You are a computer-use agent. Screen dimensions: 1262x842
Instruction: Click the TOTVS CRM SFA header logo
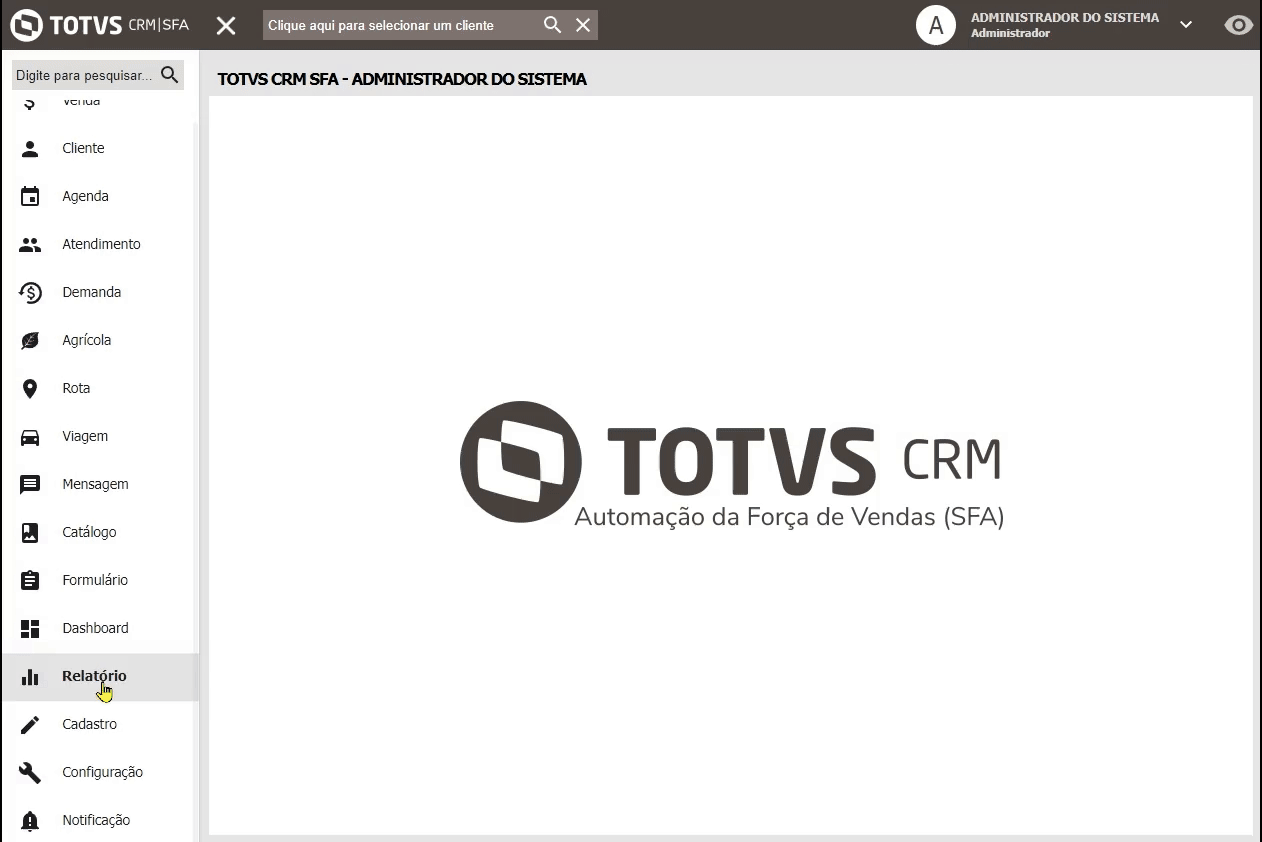point(100,25)
